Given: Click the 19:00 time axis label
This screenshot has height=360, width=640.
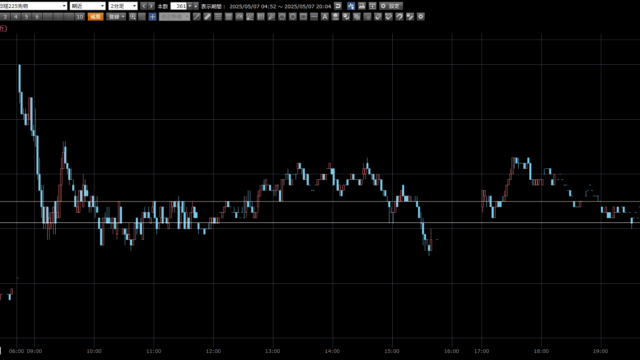Looking at the screenshot, I should coord(600,351).
